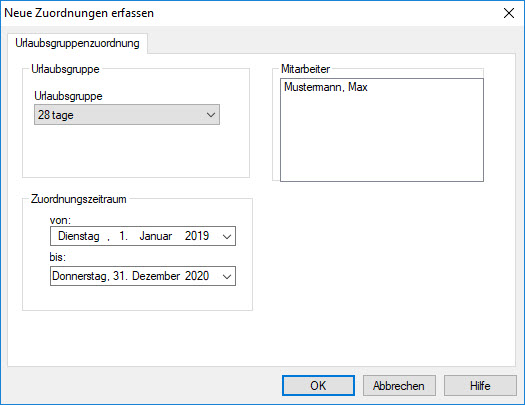
Task: Click empty area of the Mitarbeiter list box
Action: 382,141
